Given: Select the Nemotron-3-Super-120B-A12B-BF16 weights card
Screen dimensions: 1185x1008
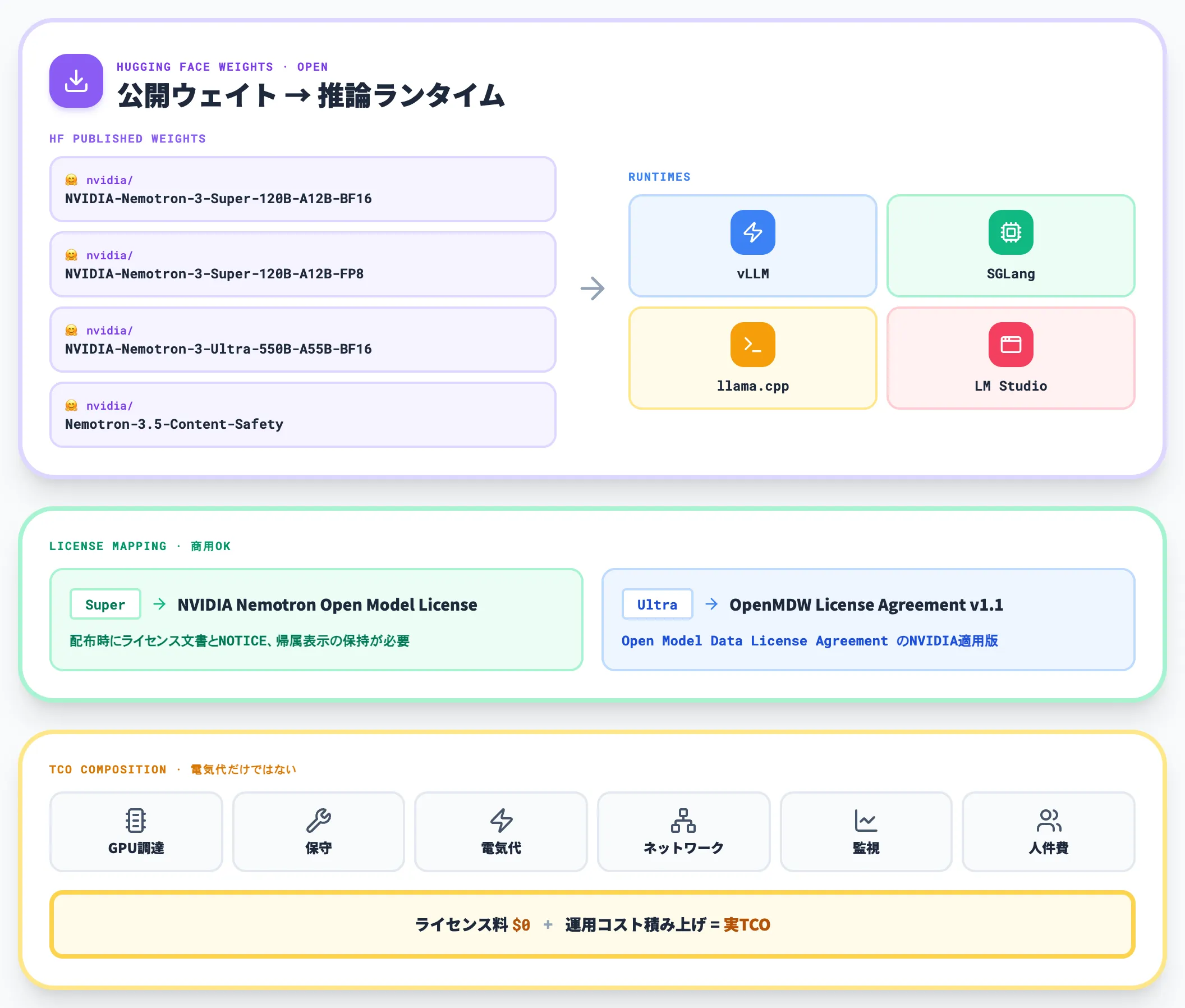Looking at the screenshot, I should 303,189.
